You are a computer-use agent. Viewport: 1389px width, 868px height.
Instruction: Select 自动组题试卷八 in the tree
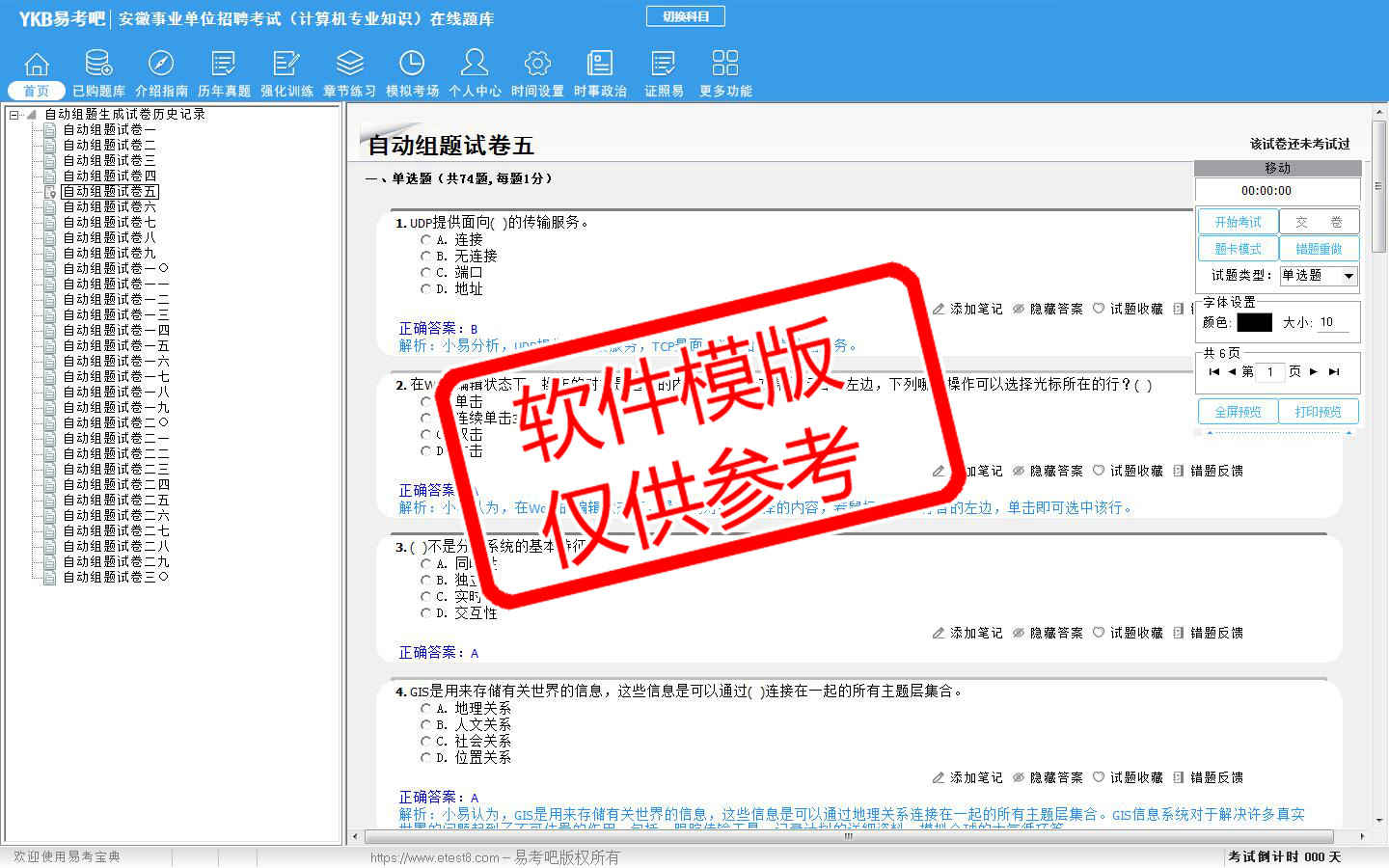[x=109, y=237]
